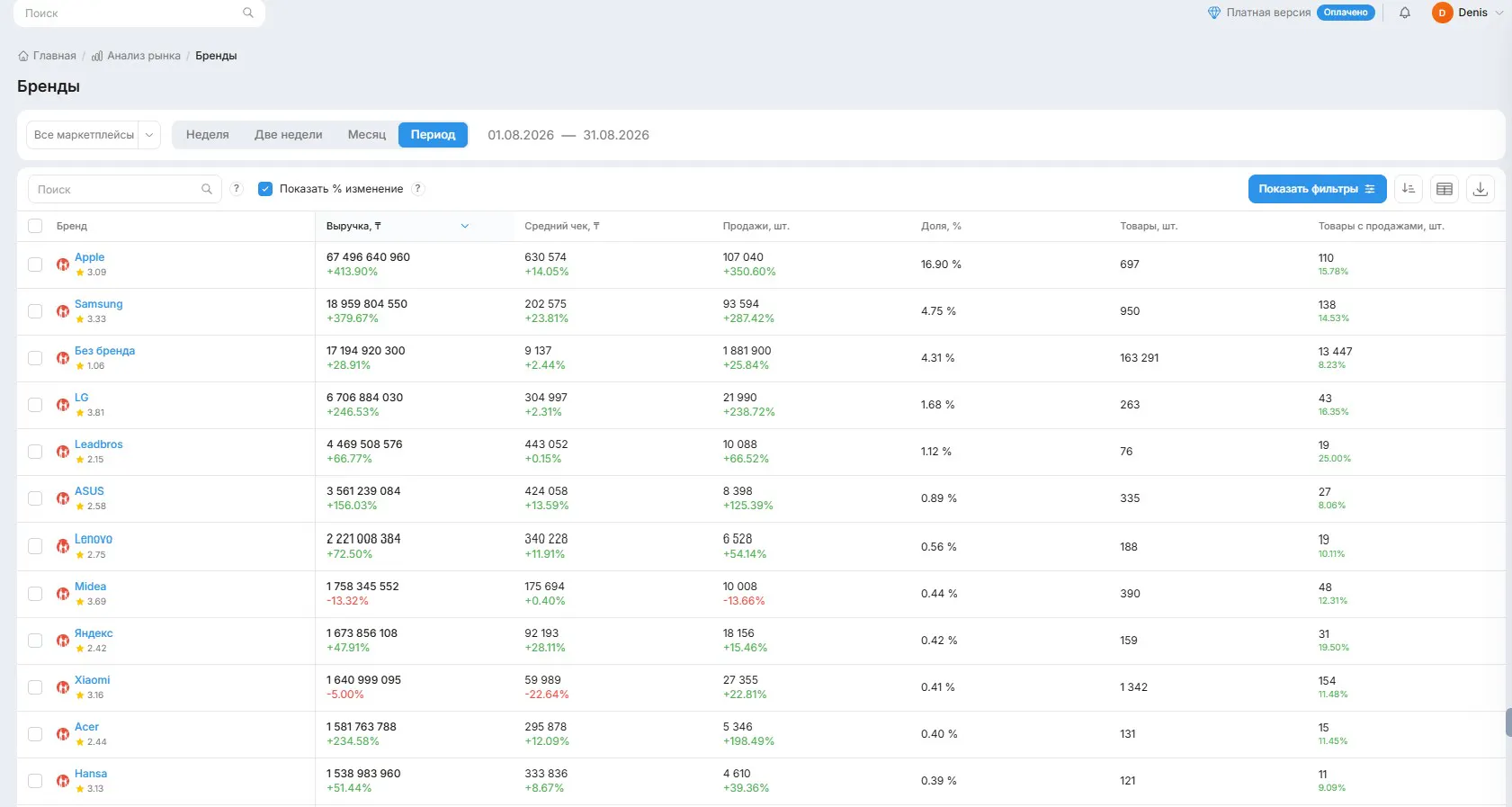Click the average check column header
The width and height of the screenshot is (1512, 807).
point(562,226)
